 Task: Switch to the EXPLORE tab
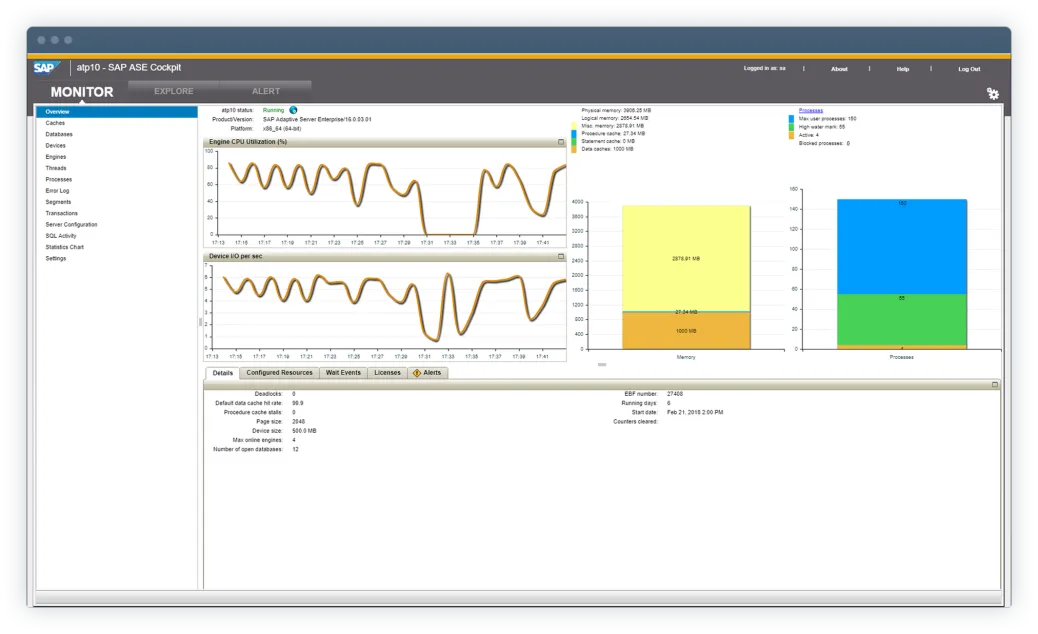(x=172, y=90)
